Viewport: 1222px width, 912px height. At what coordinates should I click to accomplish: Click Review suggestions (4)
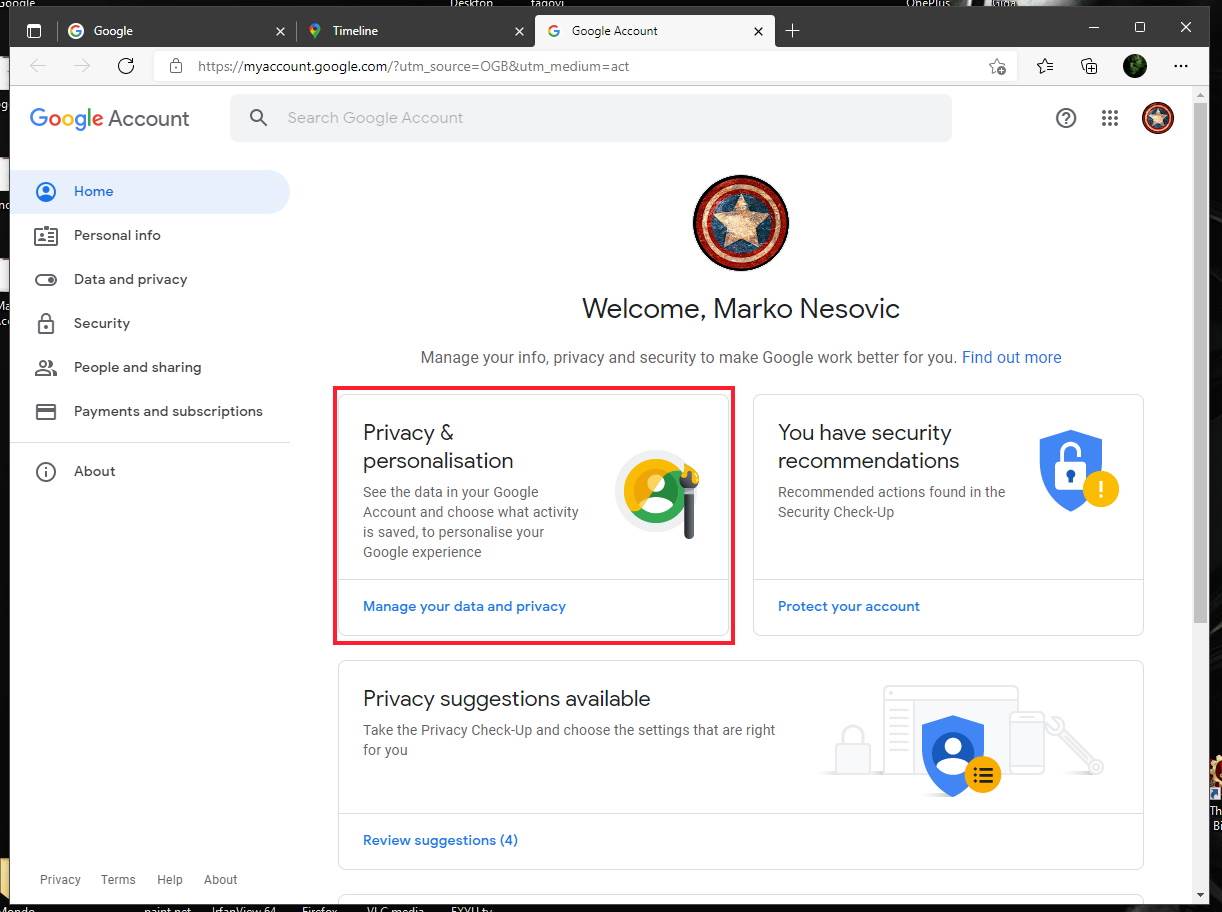[440, 840]
